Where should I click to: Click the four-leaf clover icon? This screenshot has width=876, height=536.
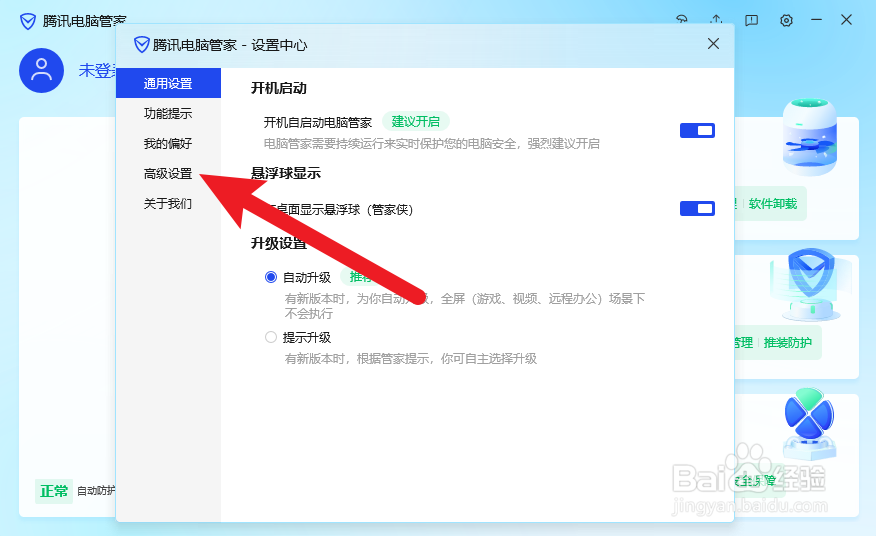810,423
